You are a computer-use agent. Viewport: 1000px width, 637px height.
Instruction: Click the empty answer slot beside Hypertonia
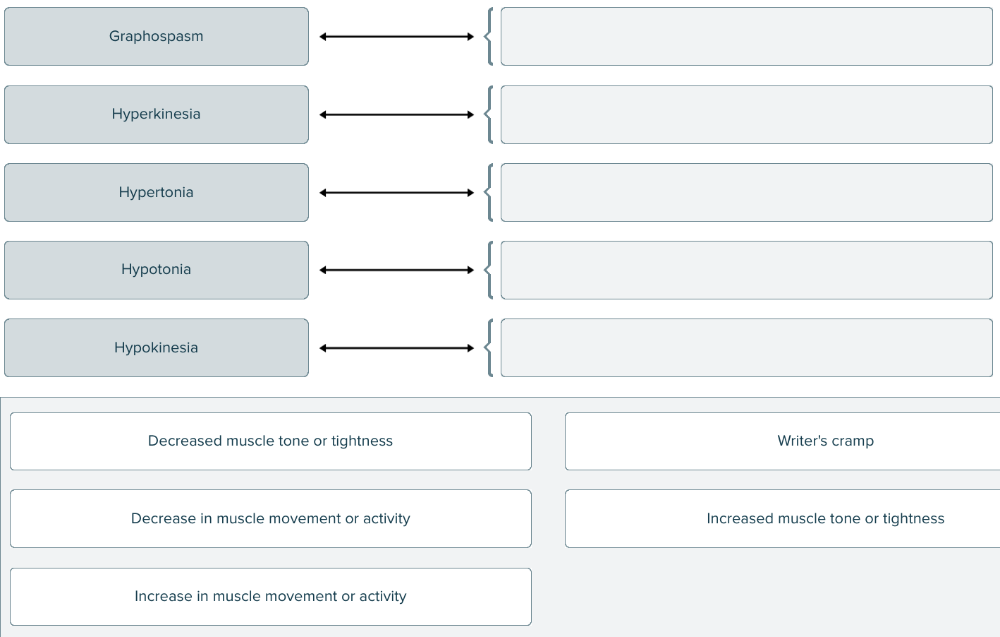[746, 192]
